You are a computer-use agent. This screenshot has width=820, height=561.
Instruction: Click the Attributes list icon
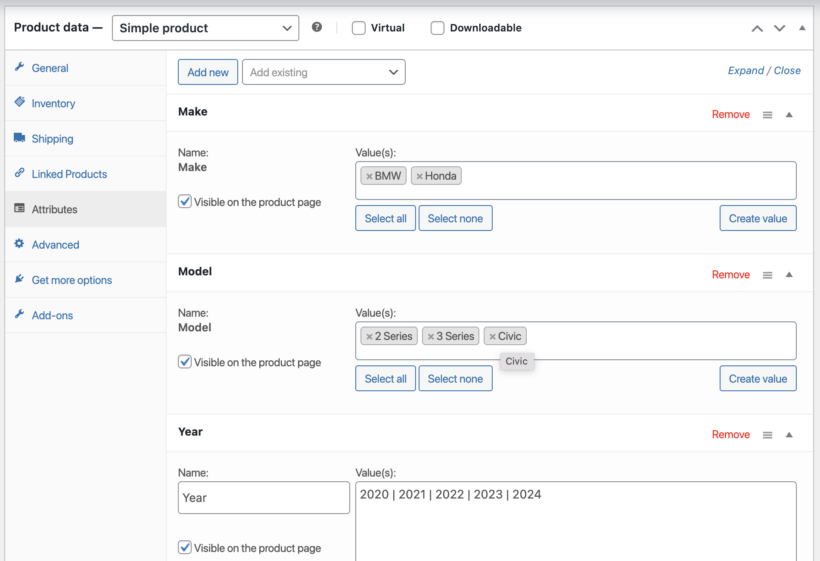point(19,208)
